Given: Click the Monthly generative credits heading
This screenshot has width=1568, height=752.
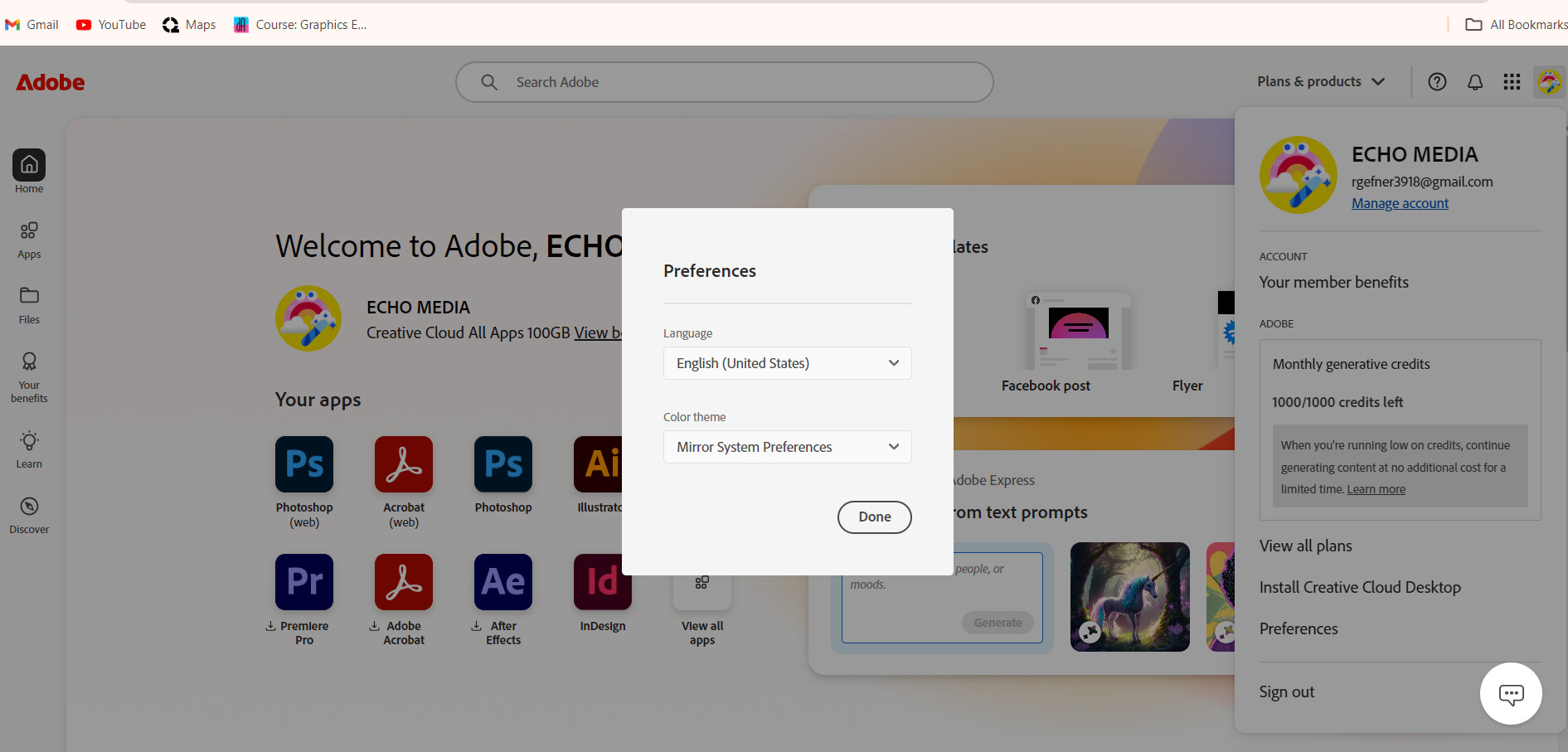Looking at the screenshot, I should tap(1351, 364).
